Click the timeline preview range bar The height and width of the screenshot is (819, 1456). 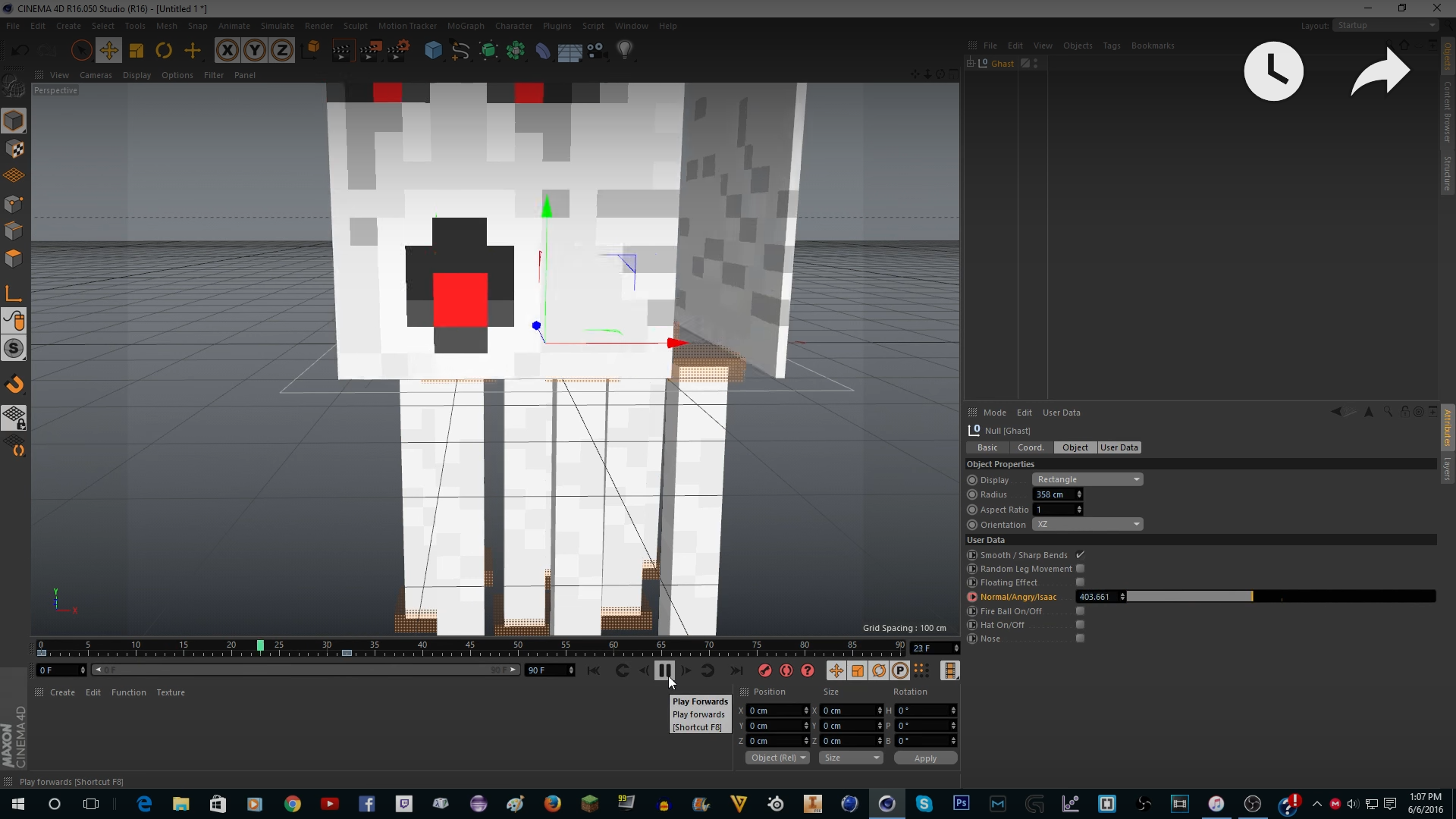(306, 670)
